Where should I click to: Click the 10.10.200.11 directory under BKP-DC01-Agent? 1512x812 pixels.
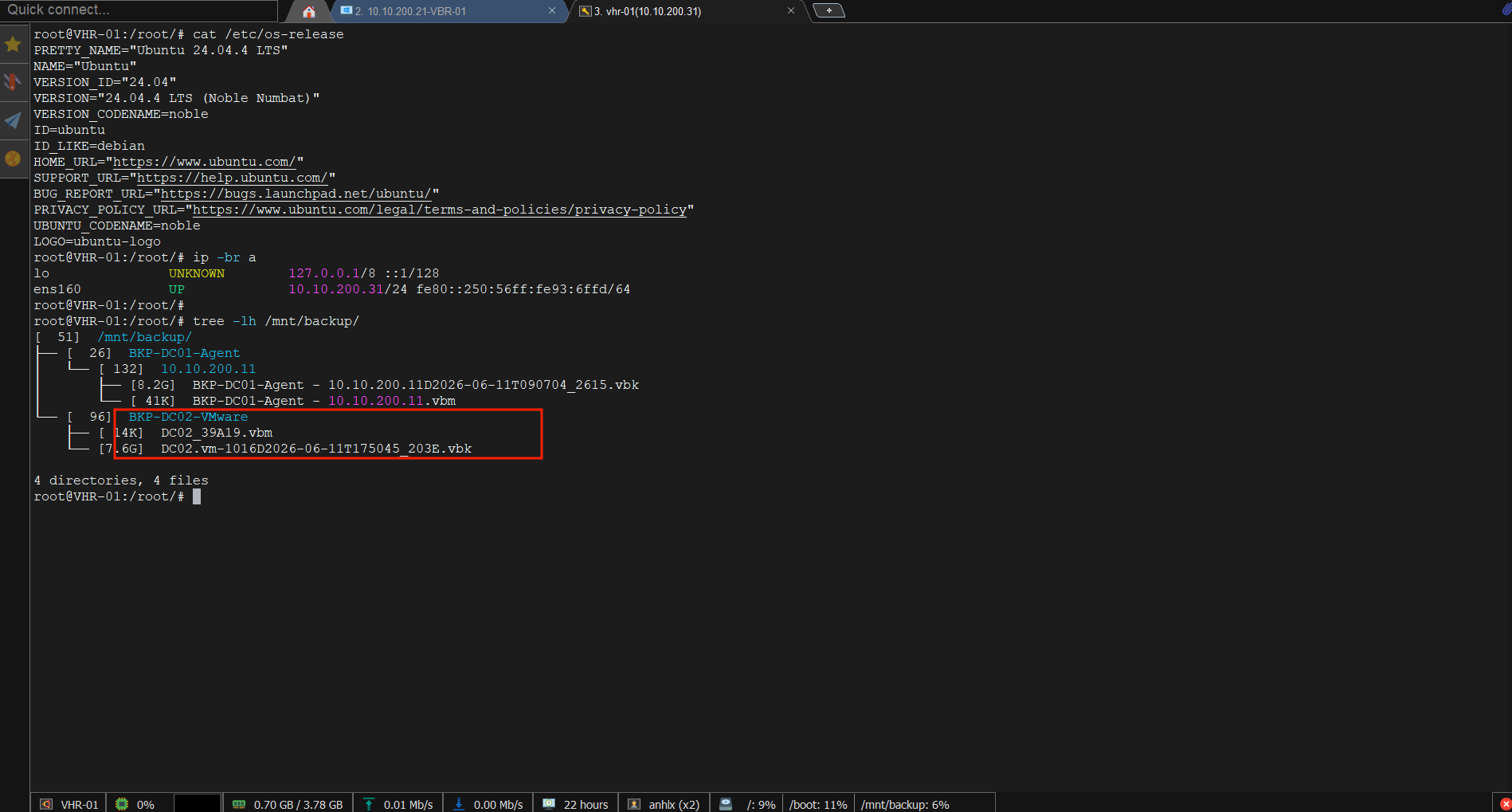208,369
